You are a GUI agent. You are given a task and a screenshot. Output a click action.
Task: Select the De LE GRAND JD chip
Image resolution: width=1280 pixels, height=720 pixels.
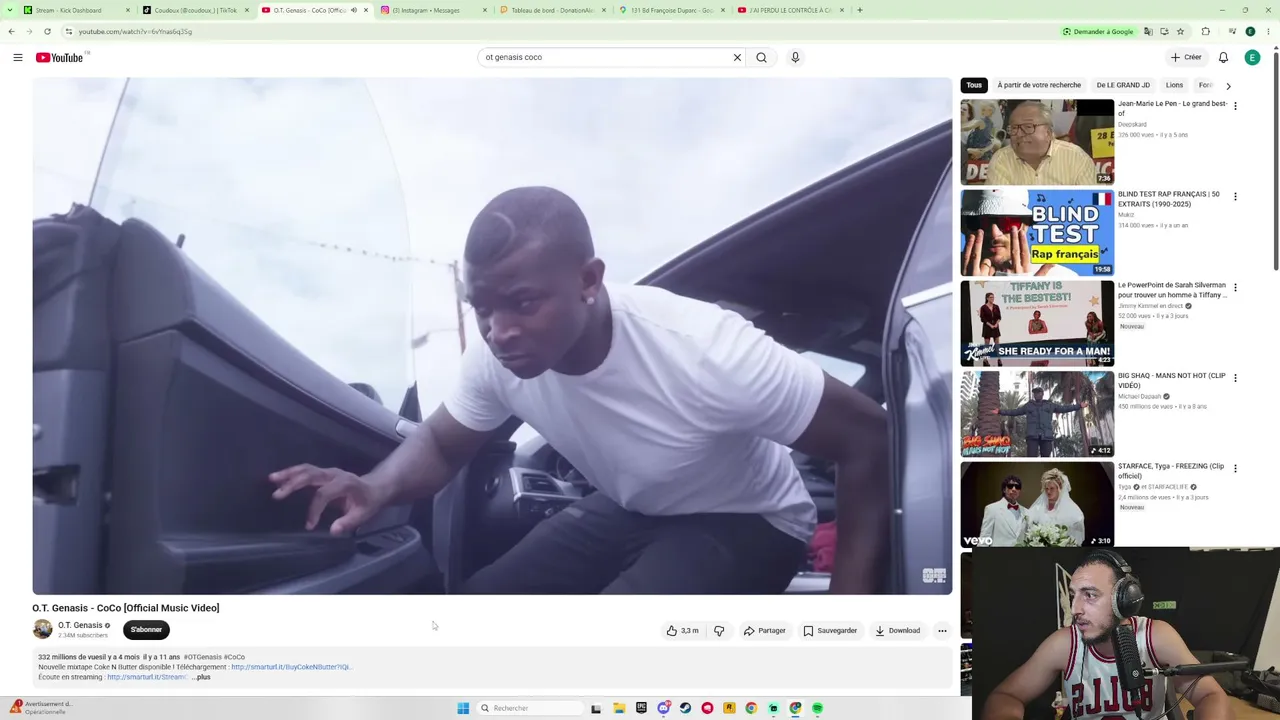(x=1123, y=85)
